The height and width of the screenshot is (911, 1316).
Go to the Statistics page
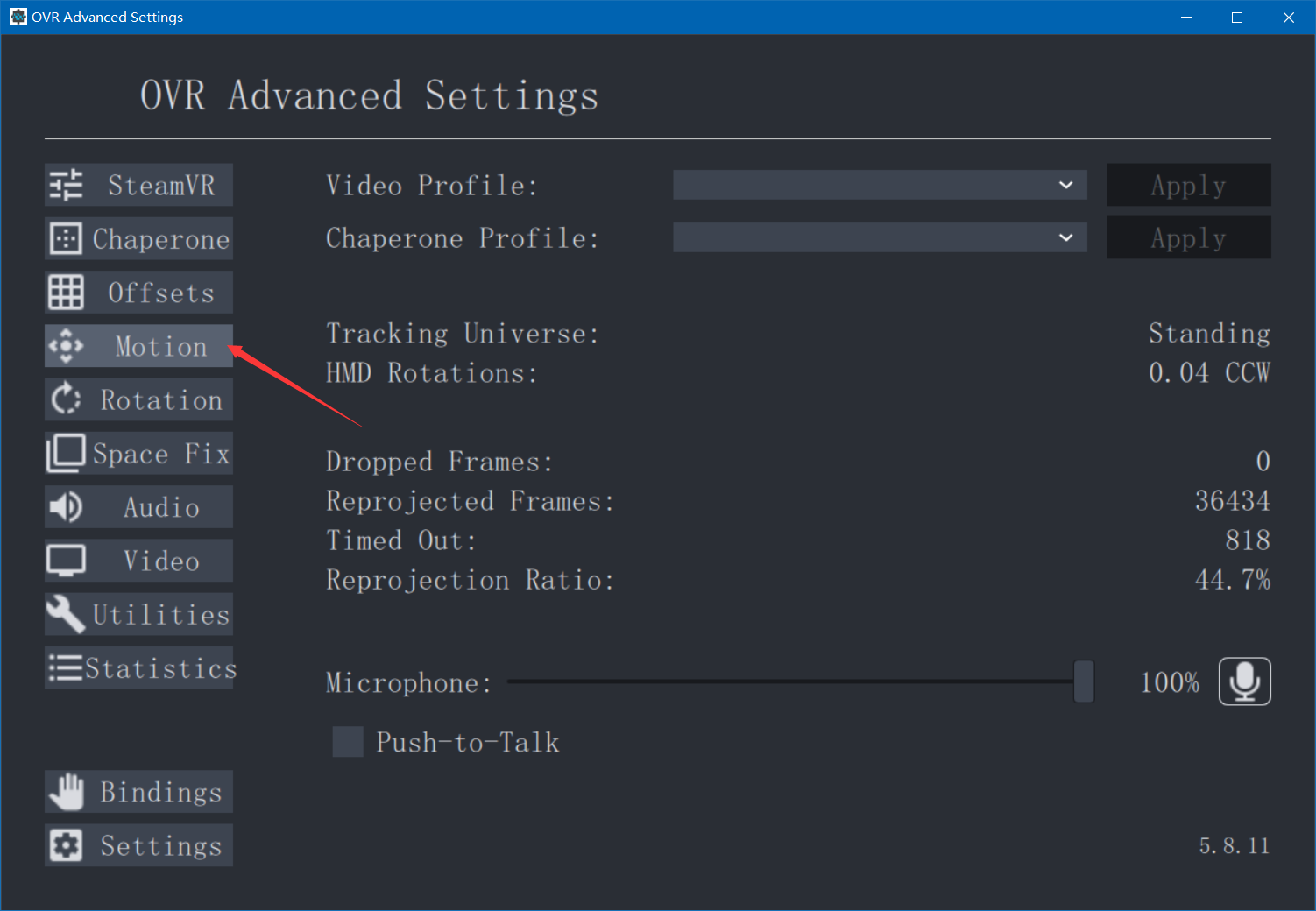(x=138, y=667)
